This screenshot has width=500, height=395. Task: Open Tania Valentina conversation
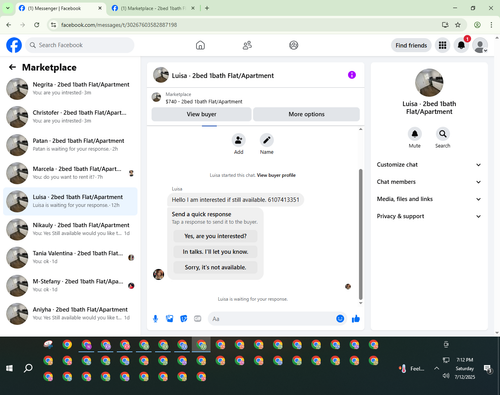(x=70, y=257)
